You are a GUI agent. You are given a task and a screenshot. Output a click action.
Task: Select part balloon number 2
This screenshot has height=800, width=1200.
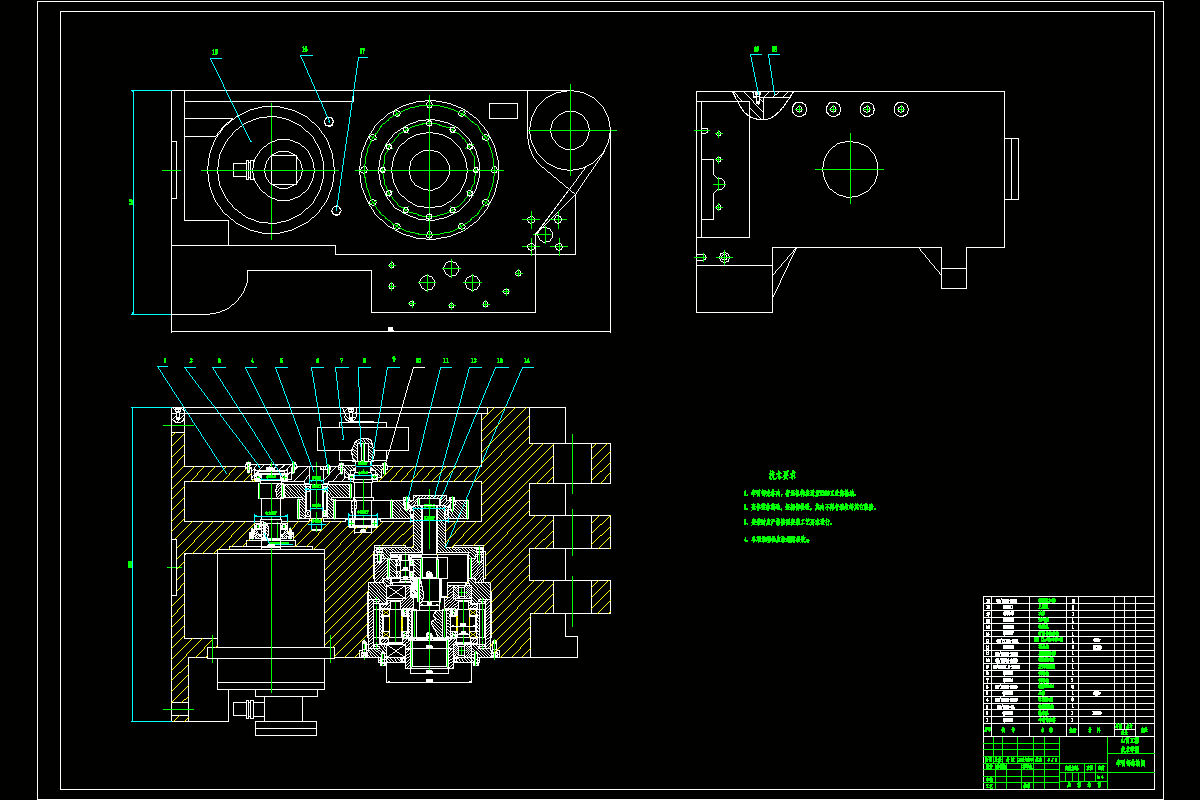[191, 360]
